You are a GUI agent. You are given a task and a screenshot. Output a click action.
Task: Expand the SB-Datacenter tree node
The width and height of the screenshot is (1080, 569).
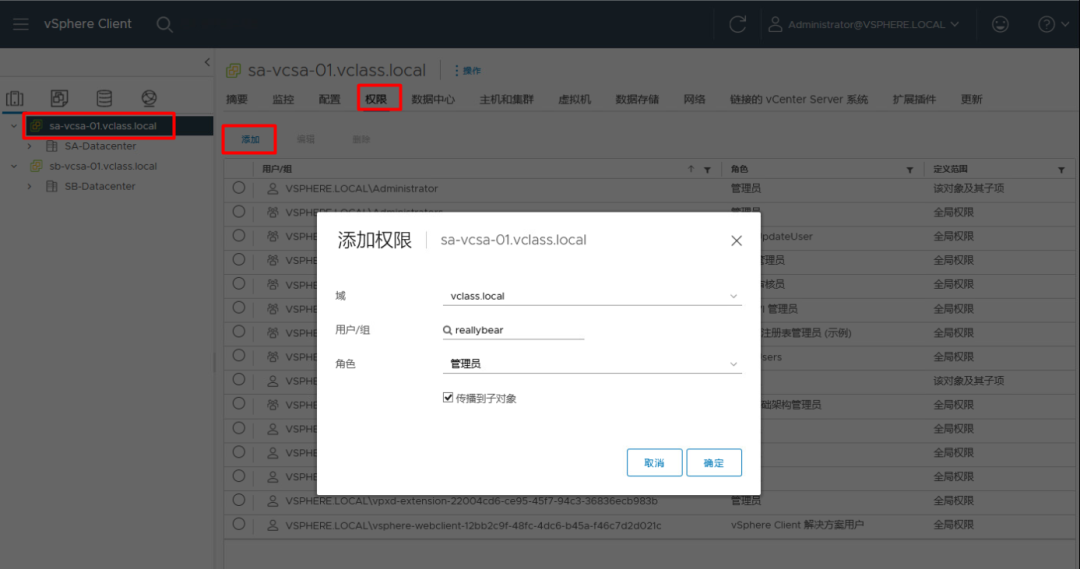[30, 186]
